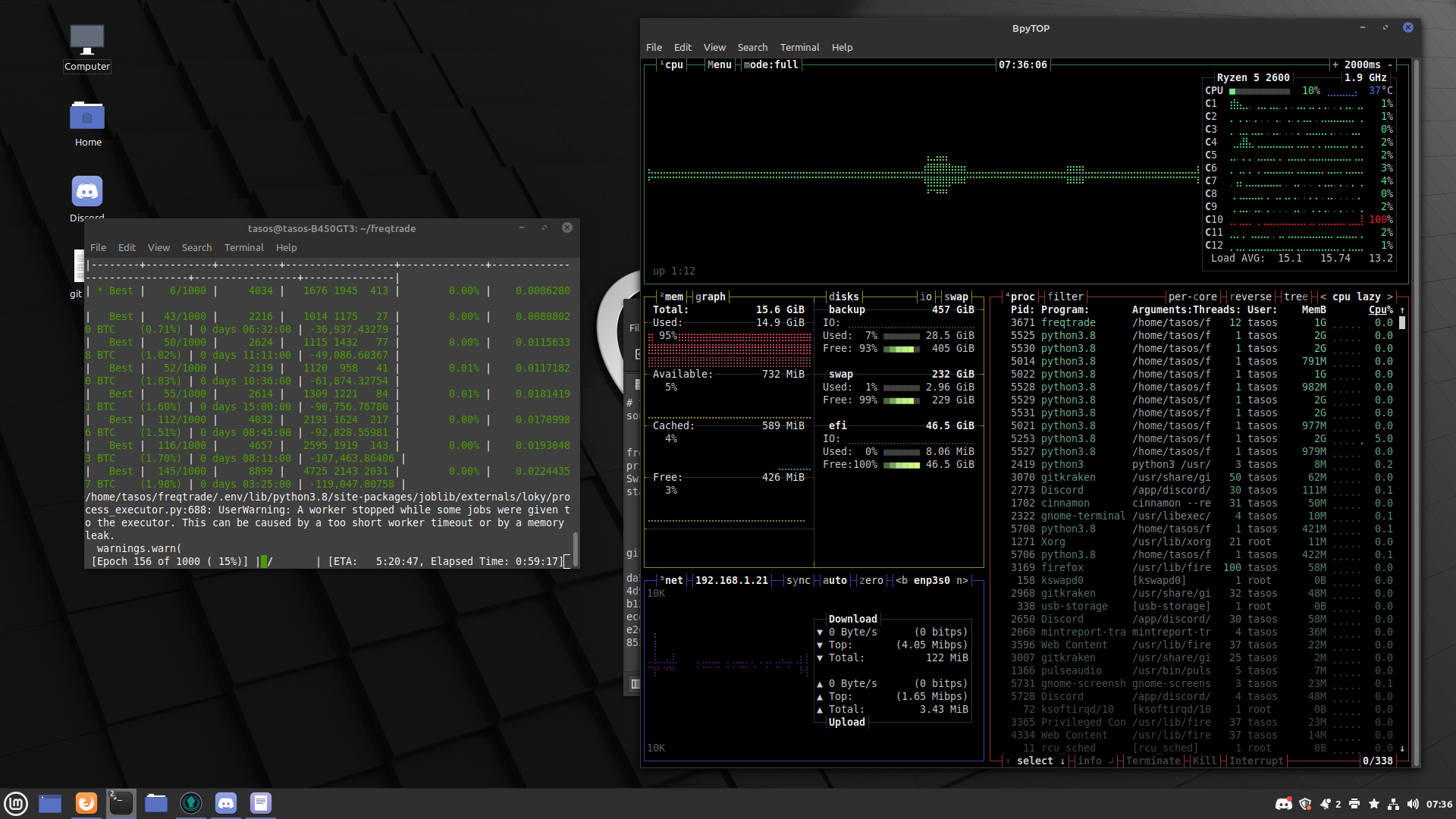The height and width of the screenshot is (819, 1456).
Task: Toggle reverse sorting in BpyTOP
Action: [x=1250, y=297]
